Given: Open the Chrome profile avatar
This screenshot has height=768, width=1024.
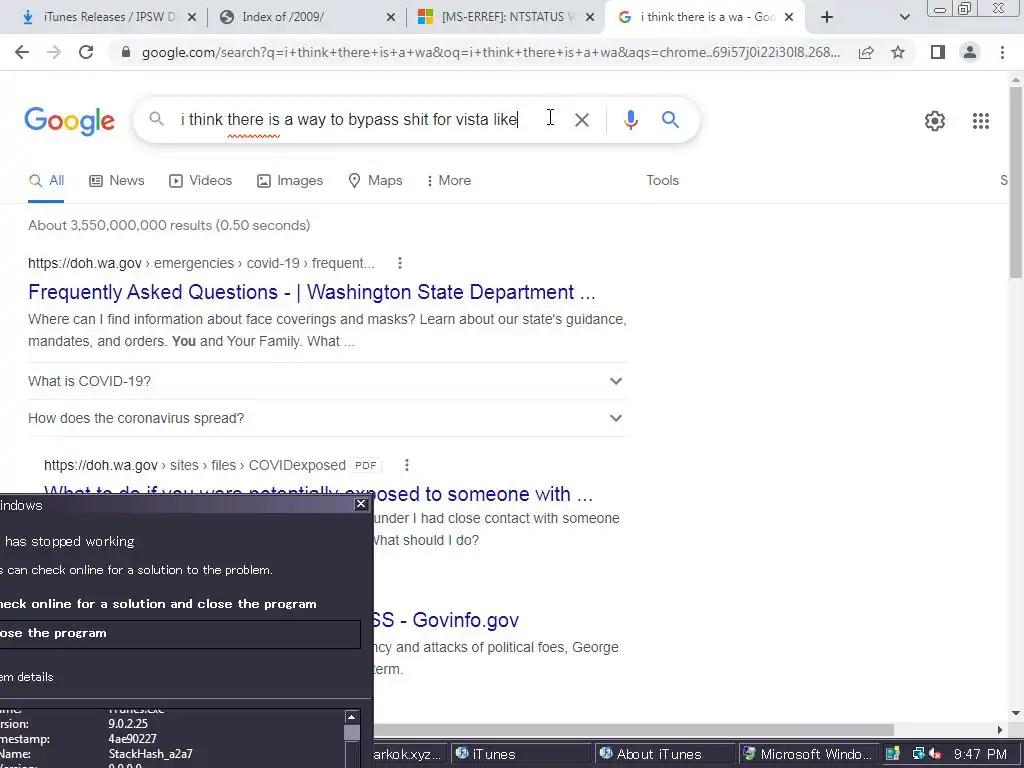Looking at the screenshot, I should coord(970,52).
